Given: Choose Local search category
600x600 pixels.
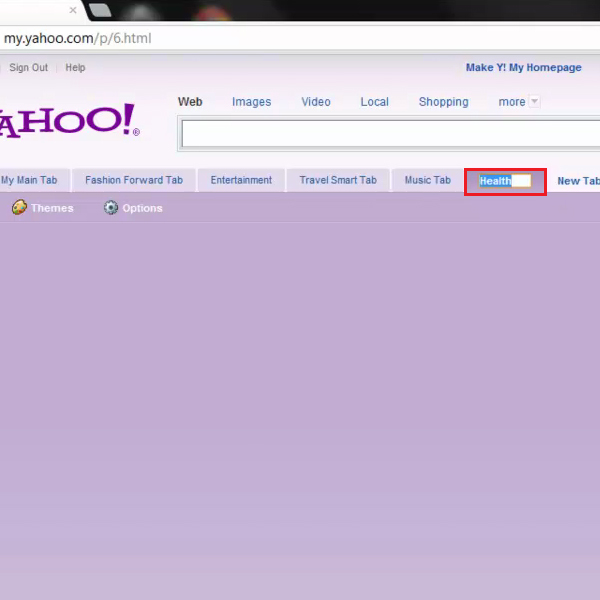Looking at the screenshot, I should point(375,102).
